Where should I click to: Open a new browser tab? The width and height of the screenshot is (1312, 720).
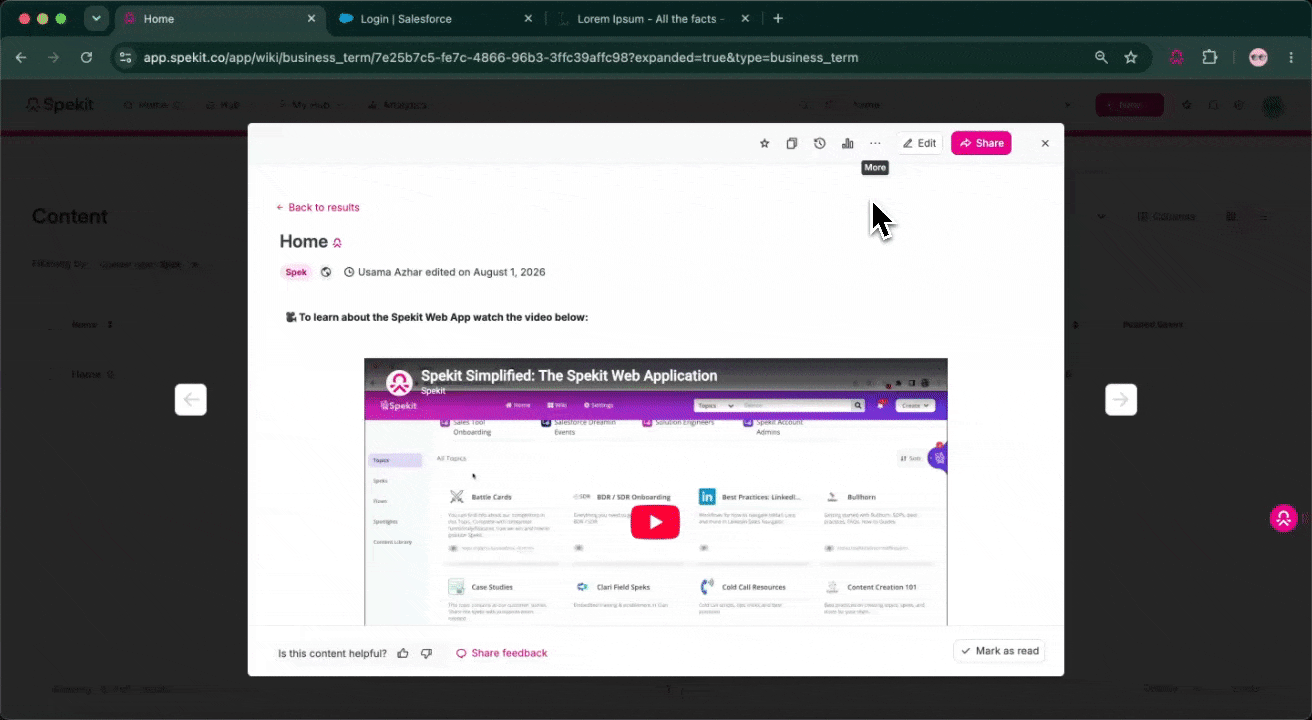pos(779,19)
